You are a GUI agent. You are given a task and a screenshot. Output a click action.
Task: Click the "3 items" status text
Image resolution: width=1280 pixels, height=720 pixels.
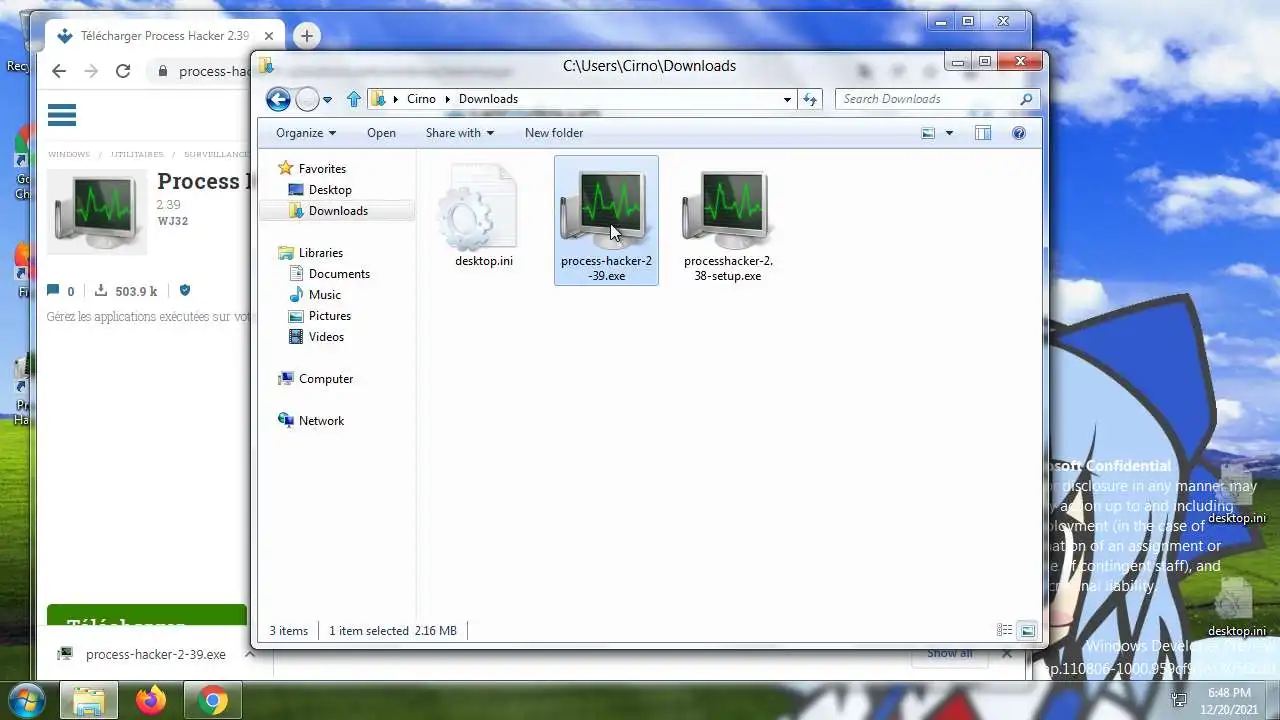pos(289,631)
